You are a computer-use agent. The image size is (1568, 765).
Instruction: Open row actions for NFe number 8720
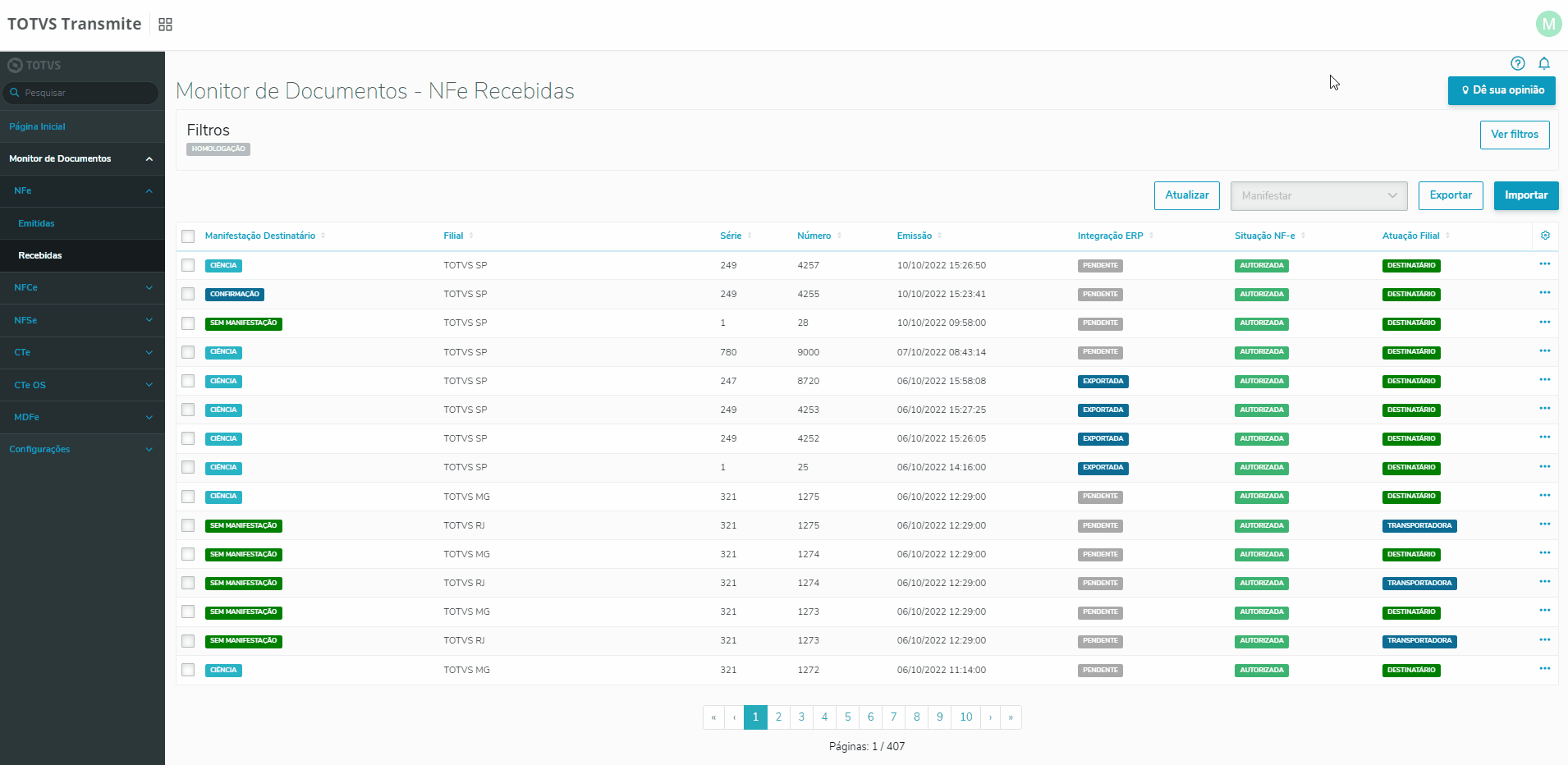coord(1545,380)
